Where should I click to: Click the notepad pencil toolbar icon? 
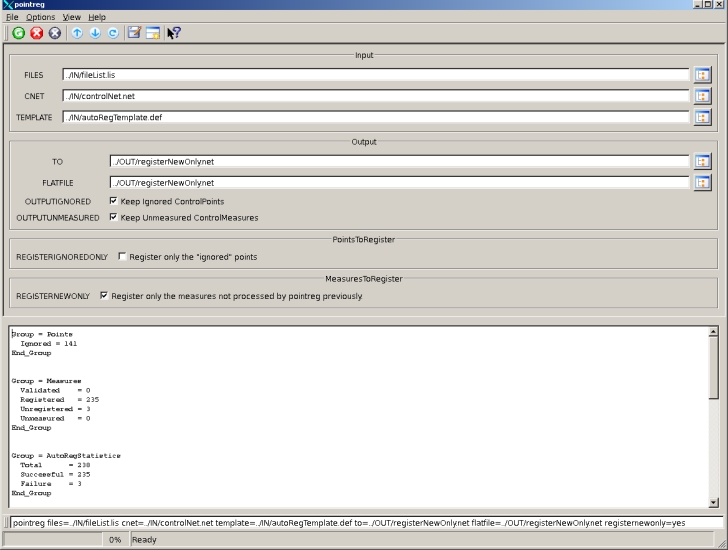[134, 33]
